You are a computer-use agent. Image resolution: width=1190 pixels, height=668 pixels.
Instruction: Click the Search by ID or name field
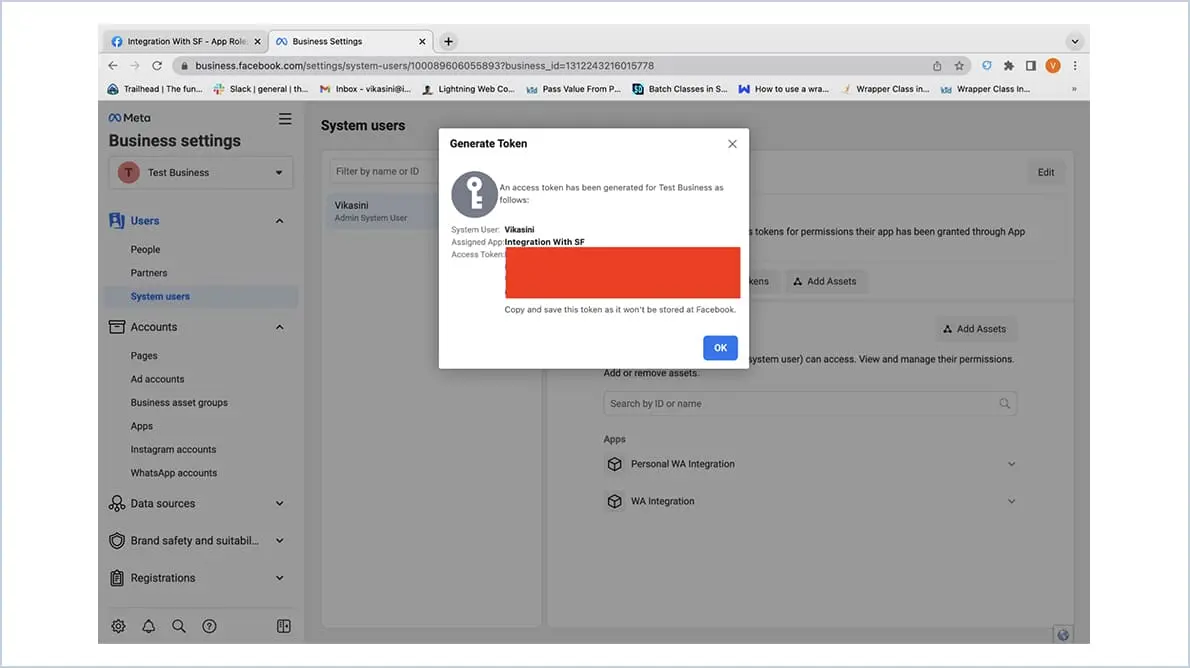[x=810, y=404]
